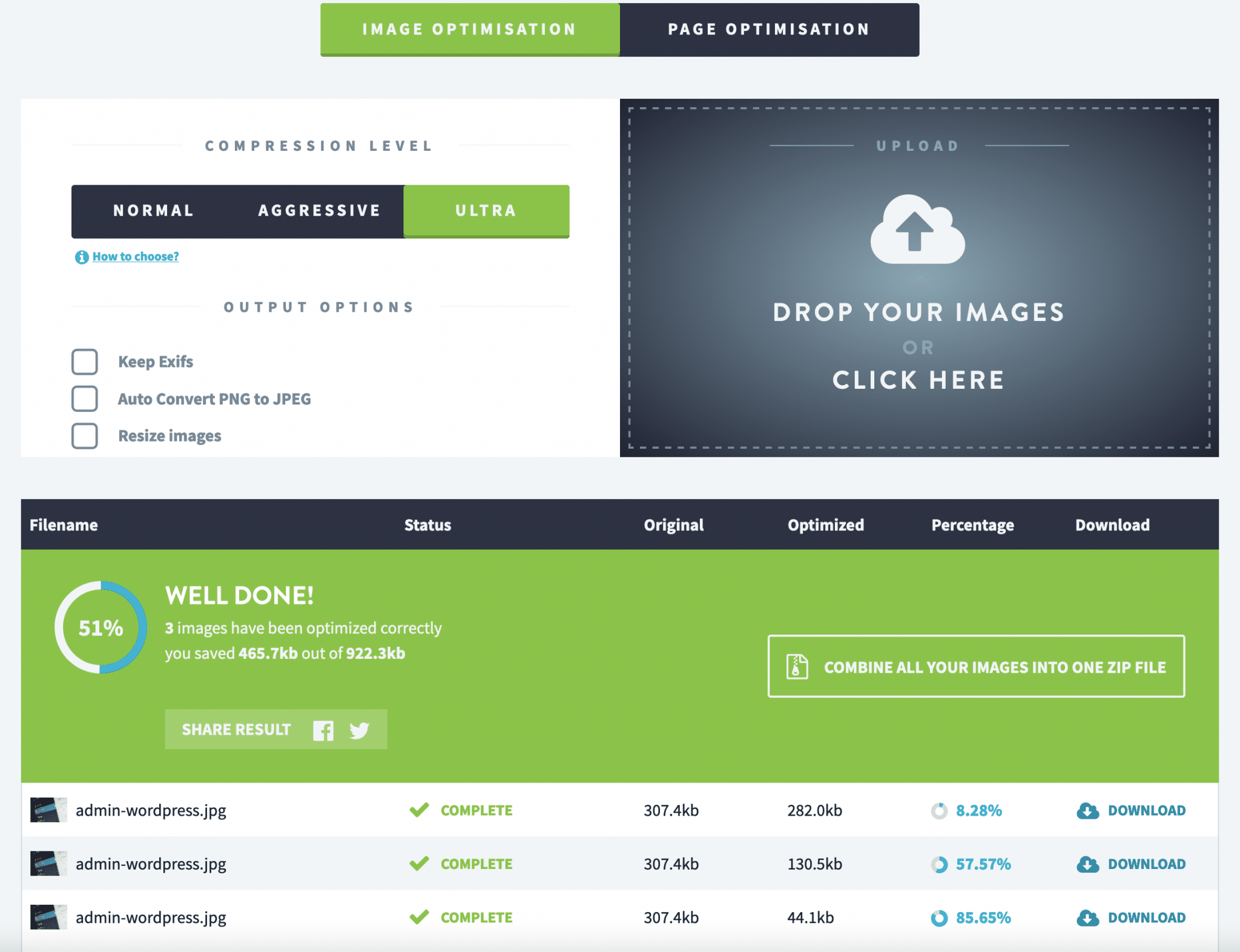This screenshot has width=1240, height=952.
Task: Enable the Resize images option
Action: tap(85, 435)
